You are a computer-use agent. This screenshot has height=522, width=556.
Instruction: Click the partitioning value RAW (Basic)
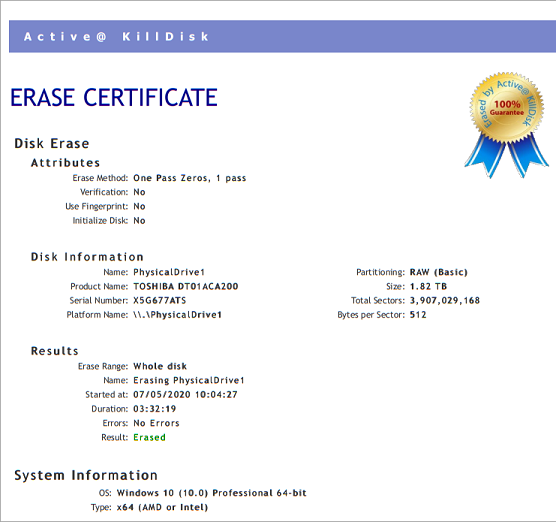439,272
